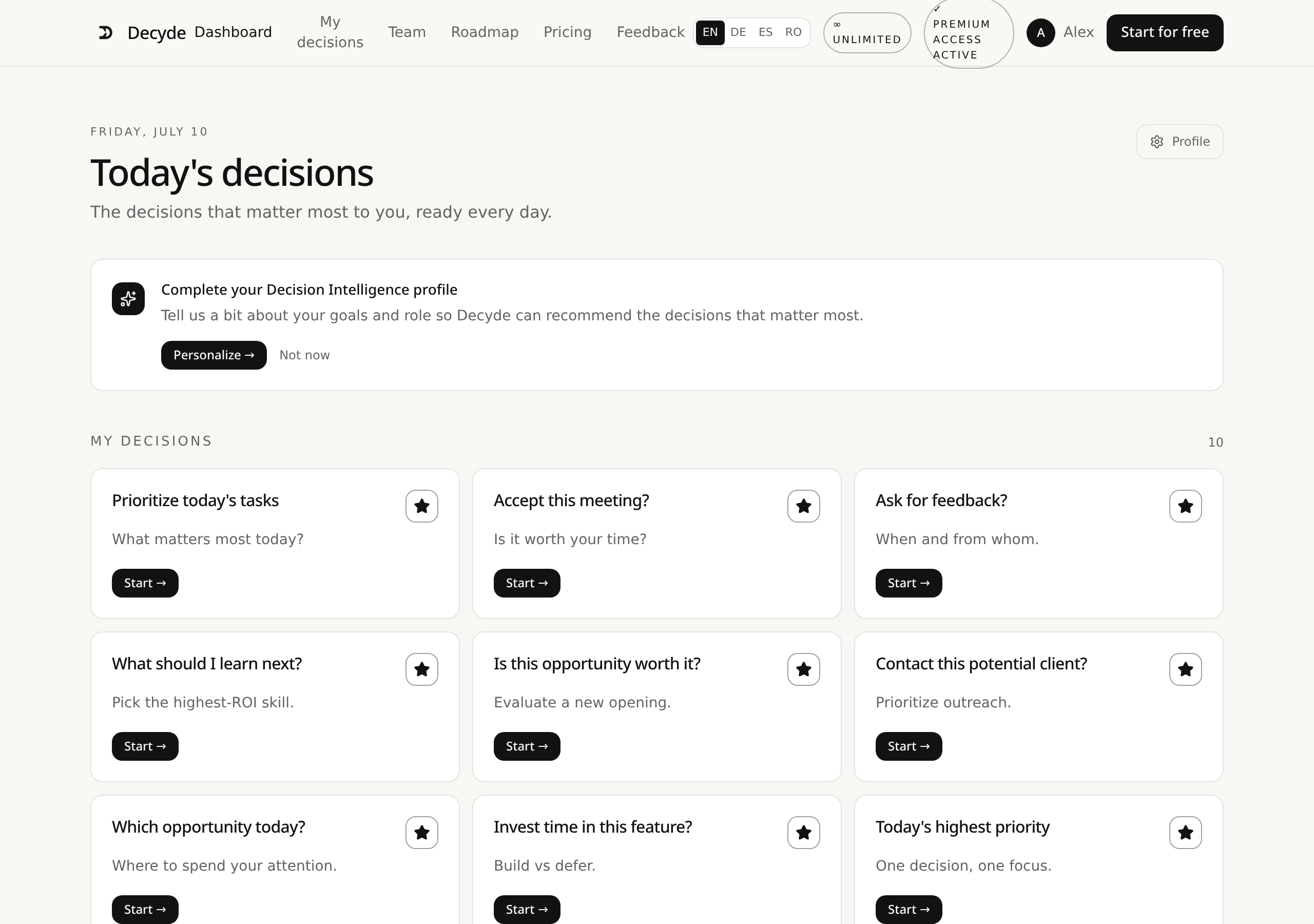Image resolution: width=1314 pixels, height=924 pixels.
Task: Click the Alex username label
Action: point(1079,32)
